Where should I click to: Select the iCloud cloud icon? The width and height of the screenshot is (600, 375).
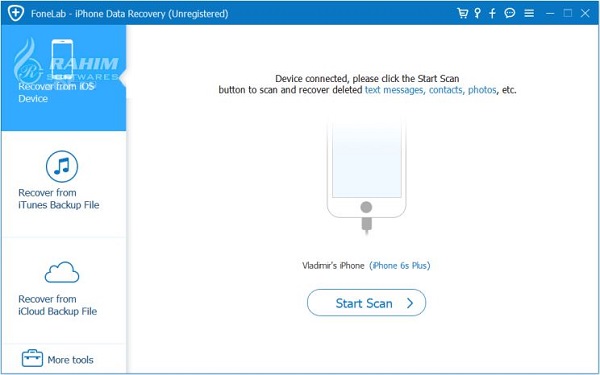pyautogui.click(x=62, y=272)
